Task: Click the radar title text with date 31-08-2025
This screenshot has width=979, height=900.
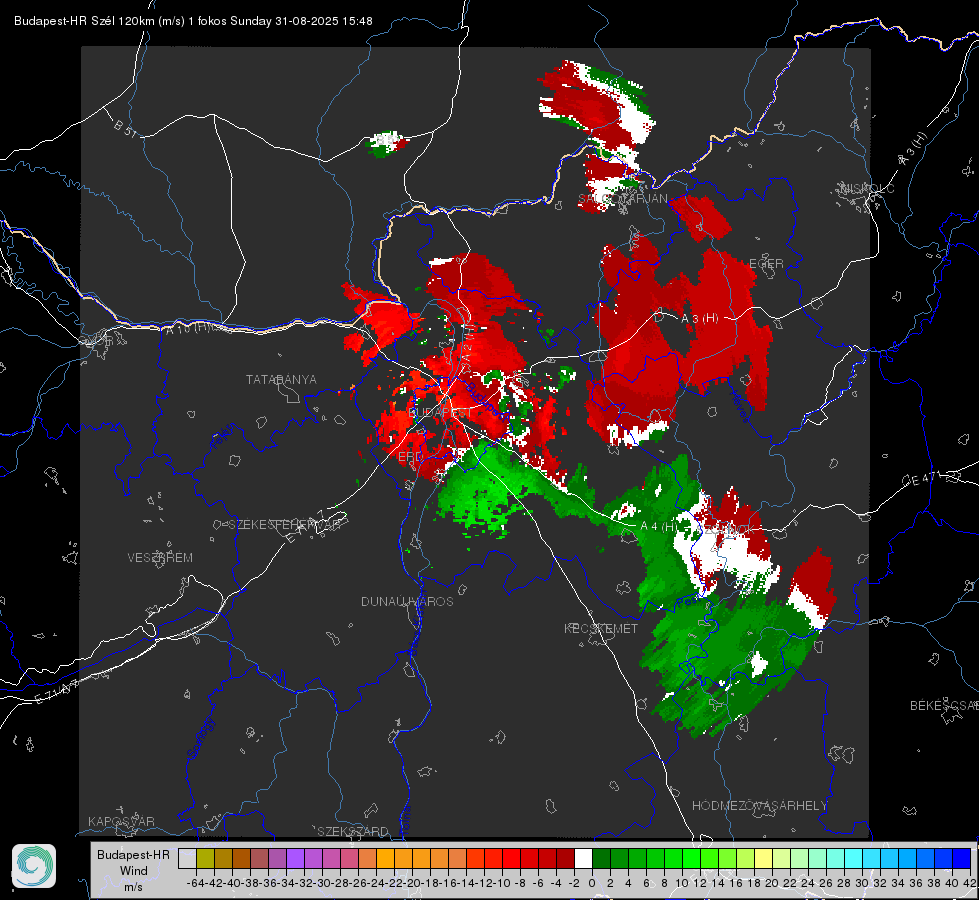Action: pos(193,21)
